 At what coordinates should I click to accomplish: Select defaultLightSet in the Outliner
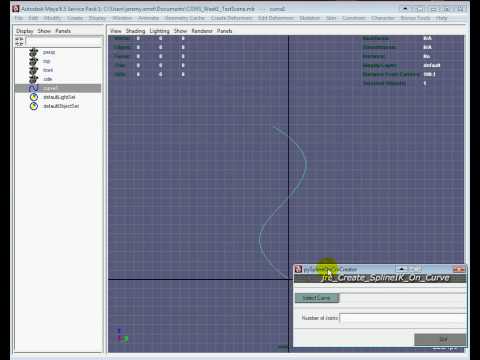[x=59, y=97]
